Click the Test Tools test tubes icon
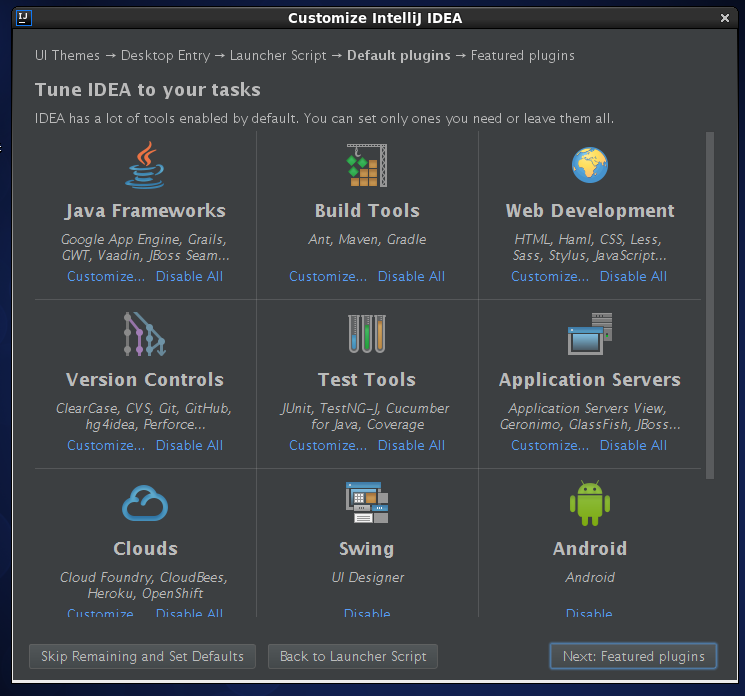The image size is (745, 696). pos(367,334)
